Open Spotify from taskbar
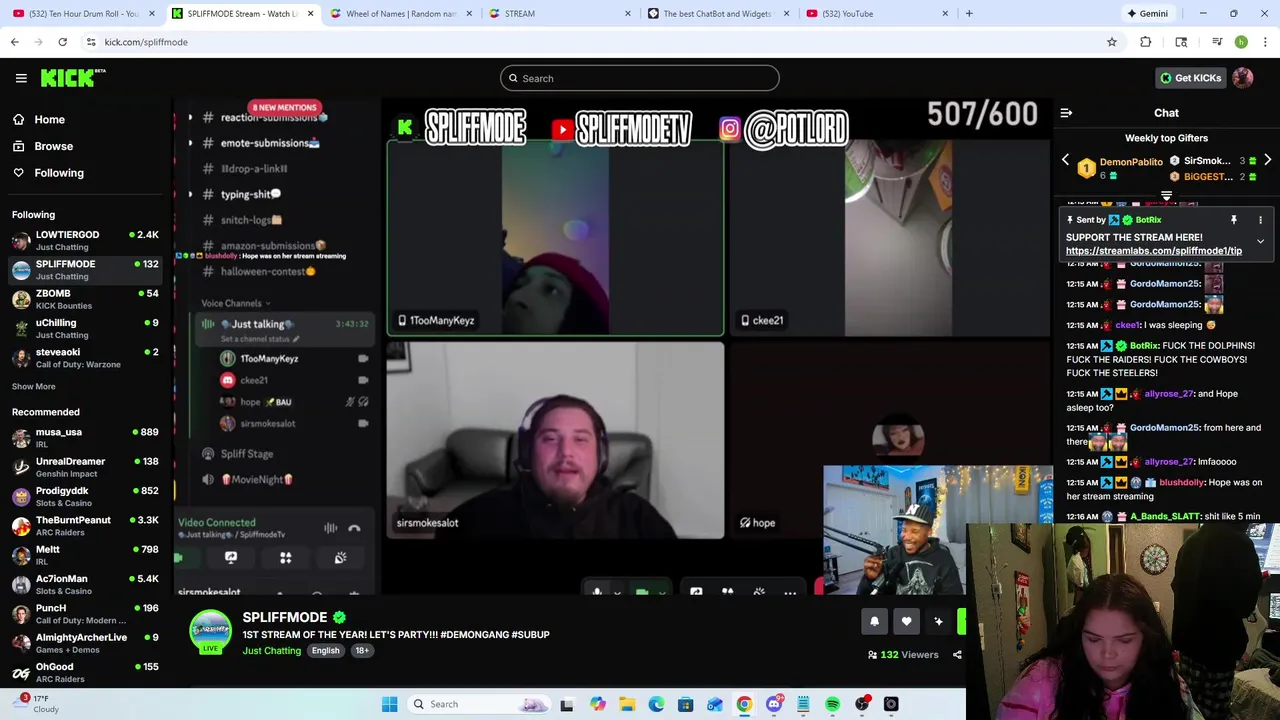 tap(832, 704)
